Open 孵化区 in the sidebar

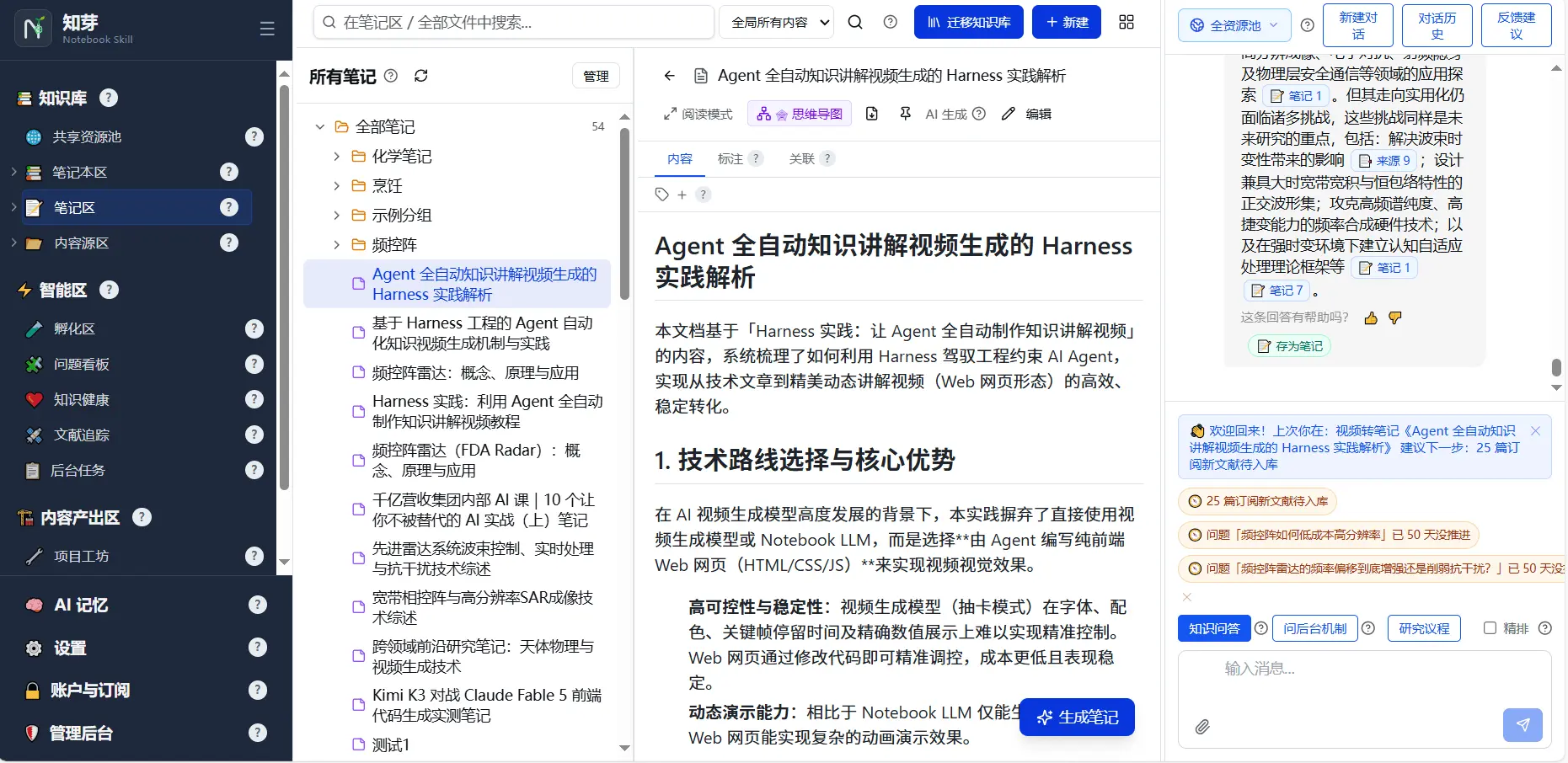(x=74, y=328)
